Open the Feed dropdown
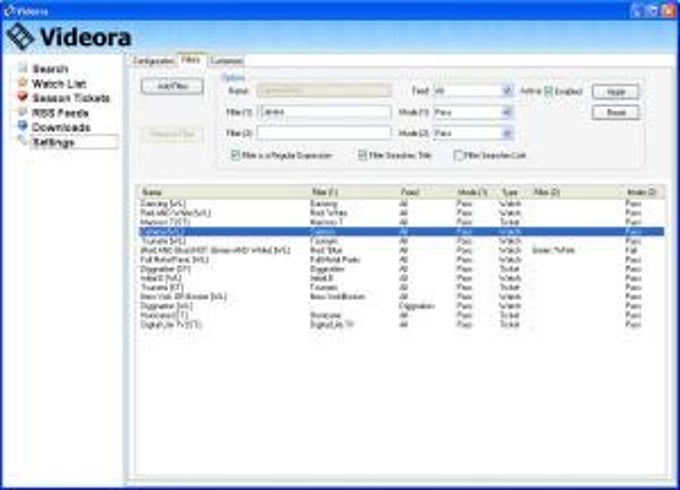The image size is (680, 490). tap(473, 91)
